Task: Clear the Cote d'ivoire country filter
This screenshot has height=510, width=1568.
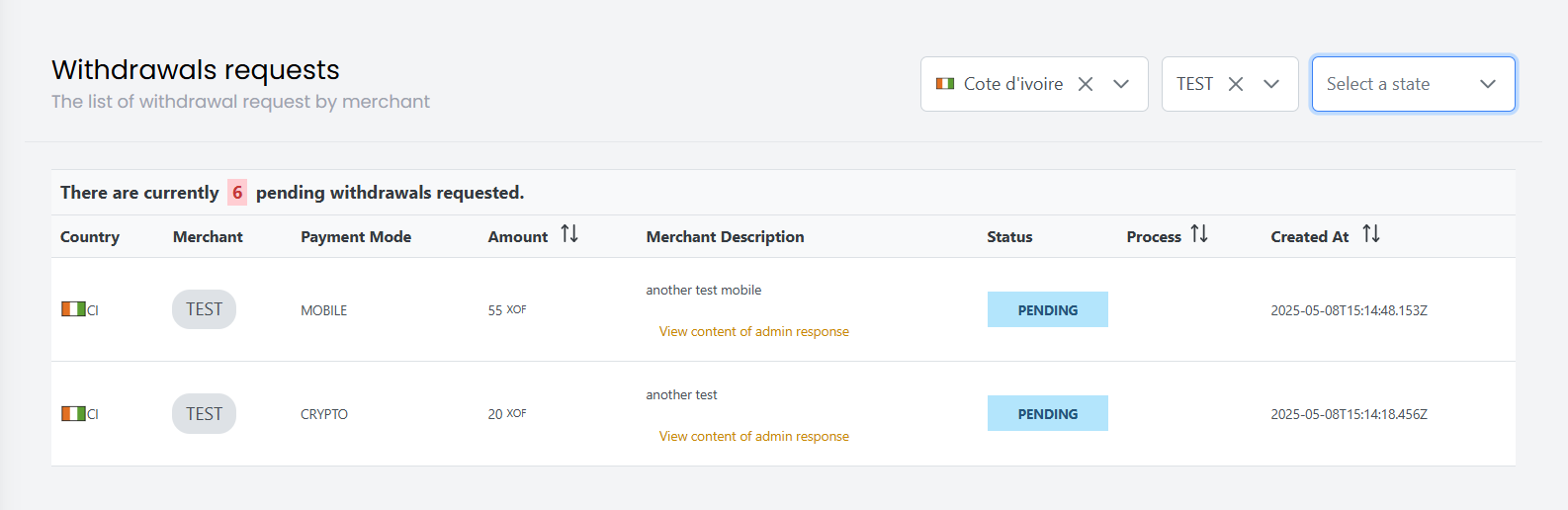Action: click(x=1086, y=84)
